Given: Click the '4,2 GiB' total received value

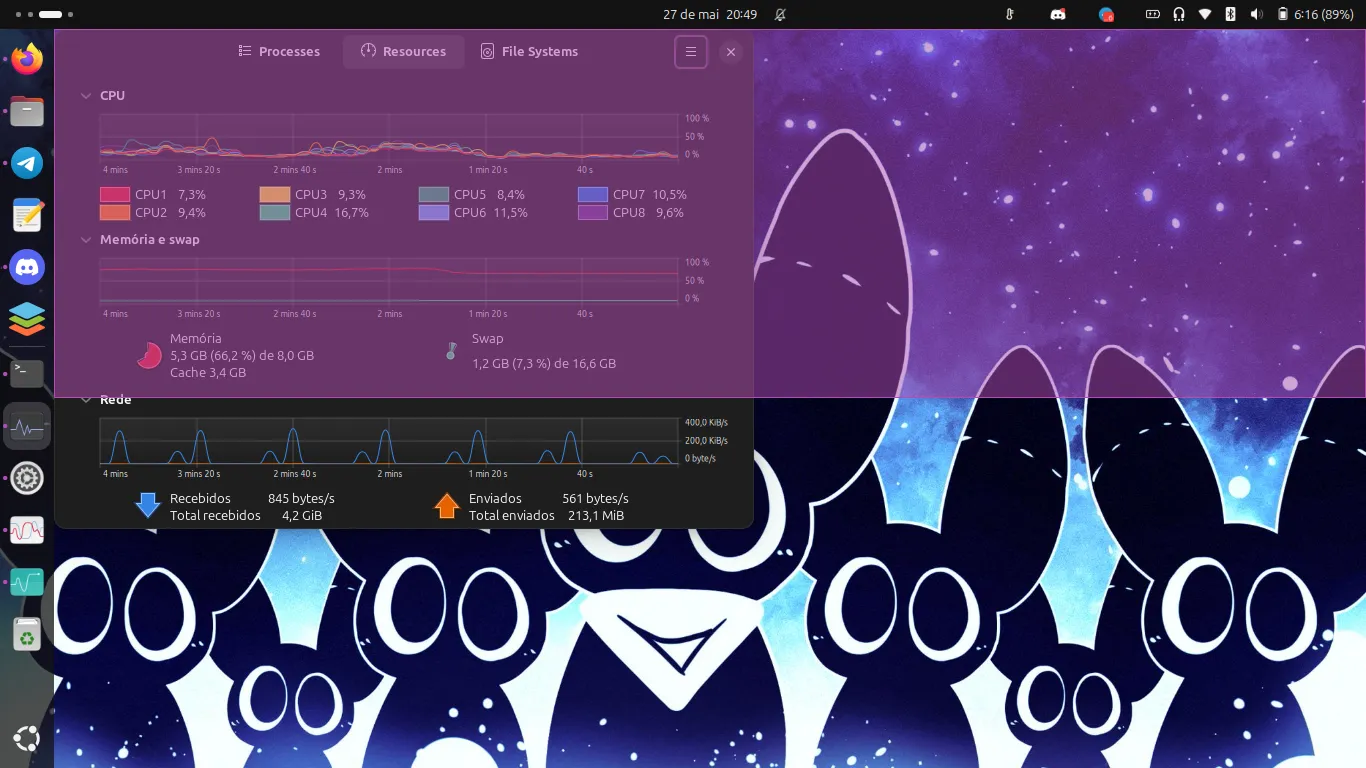Looking at the screenshot, I should pos(302,516).
